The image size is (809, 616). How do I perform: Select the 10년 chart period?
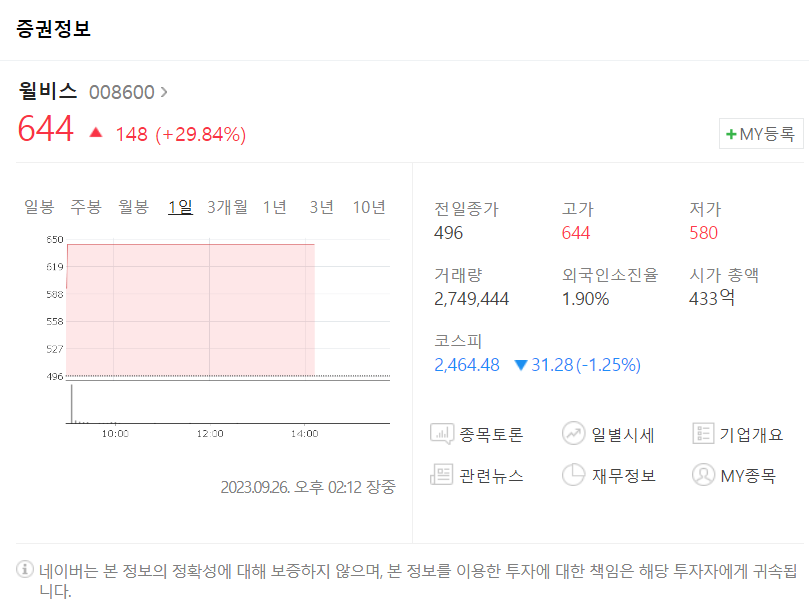[369, 207]
